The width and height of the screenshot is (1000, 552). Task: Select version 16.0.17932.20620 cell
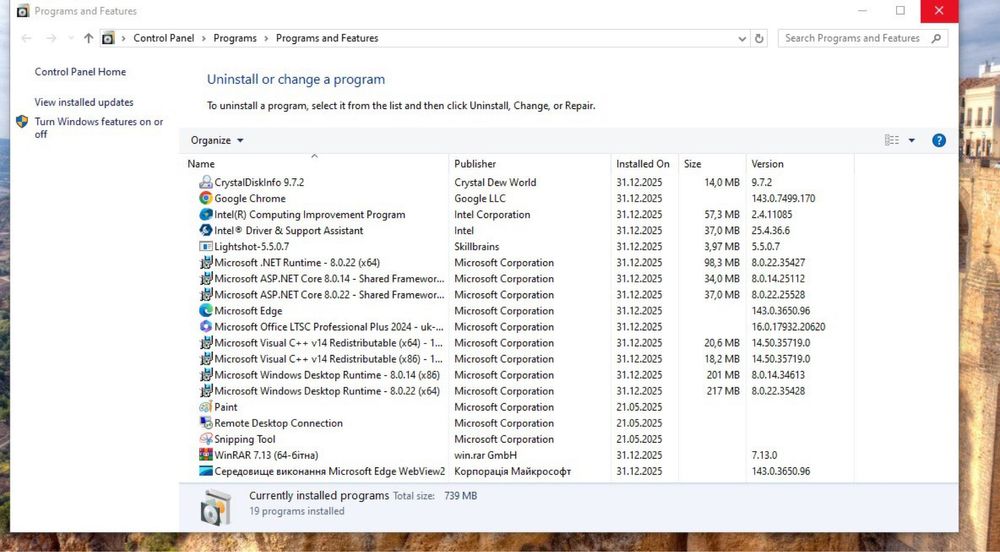point(788,326)
